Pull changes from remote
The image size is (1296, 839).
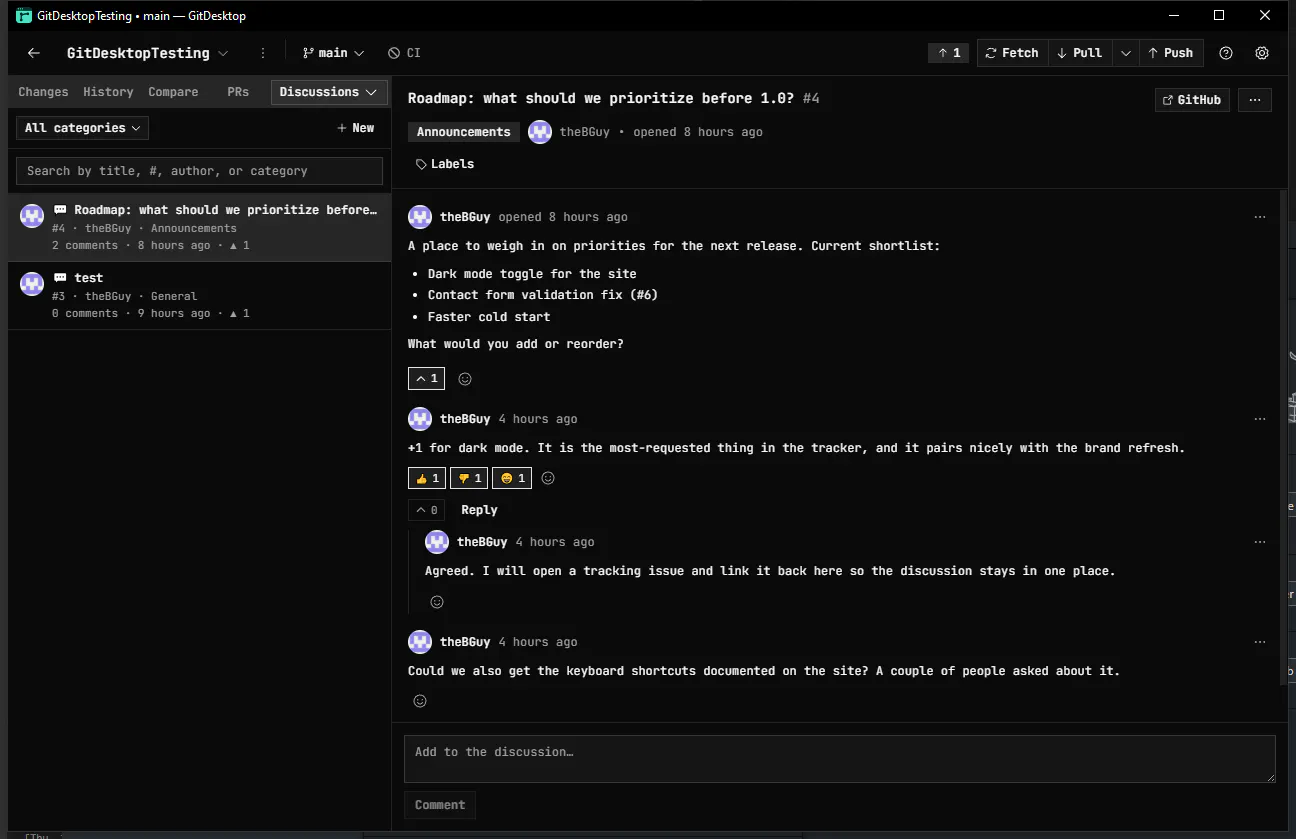(x=1080, y=53)
